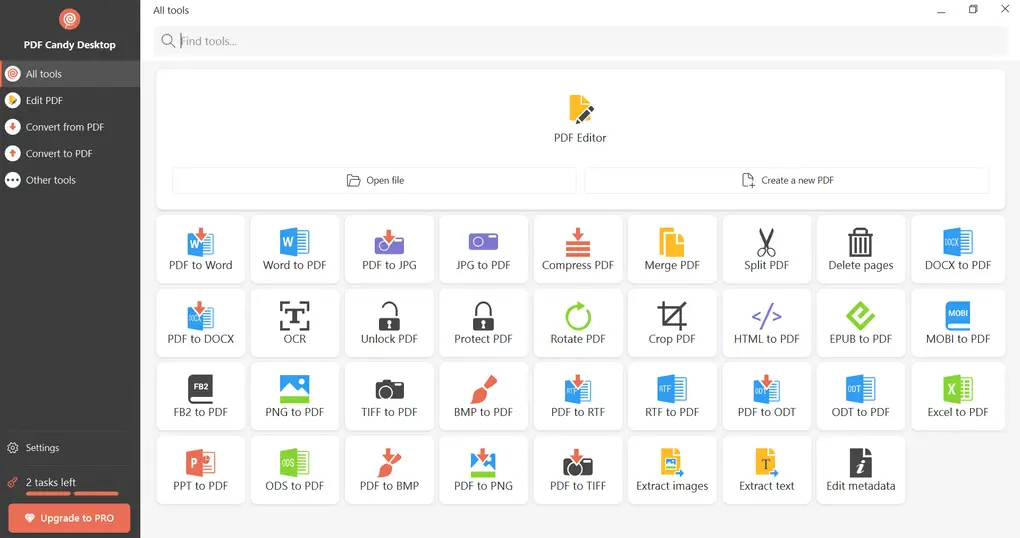This screenshot has height=538, width=1020.
Task: Open the PDF to Word tool
Action: [200, 249]
